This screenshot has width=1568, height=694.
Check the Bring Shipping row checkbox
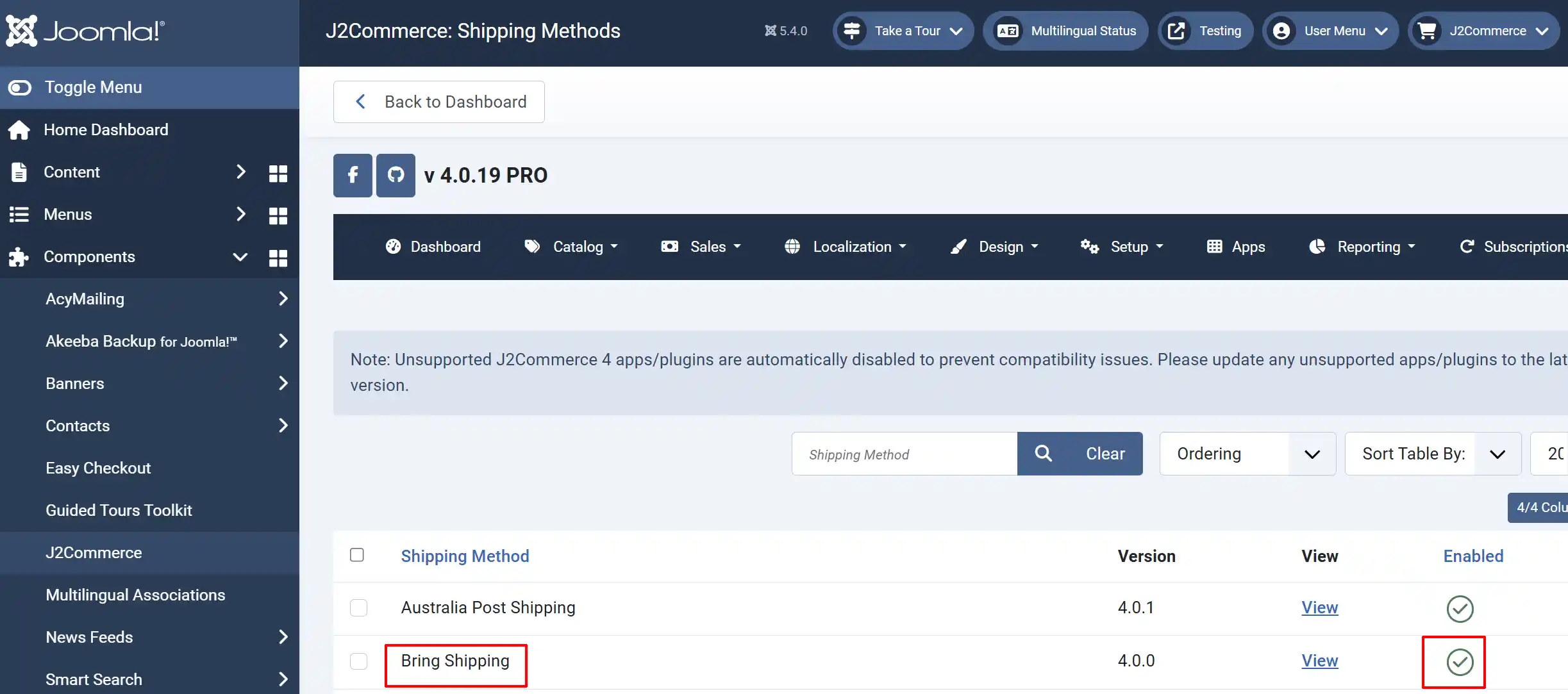pos(359,661)
